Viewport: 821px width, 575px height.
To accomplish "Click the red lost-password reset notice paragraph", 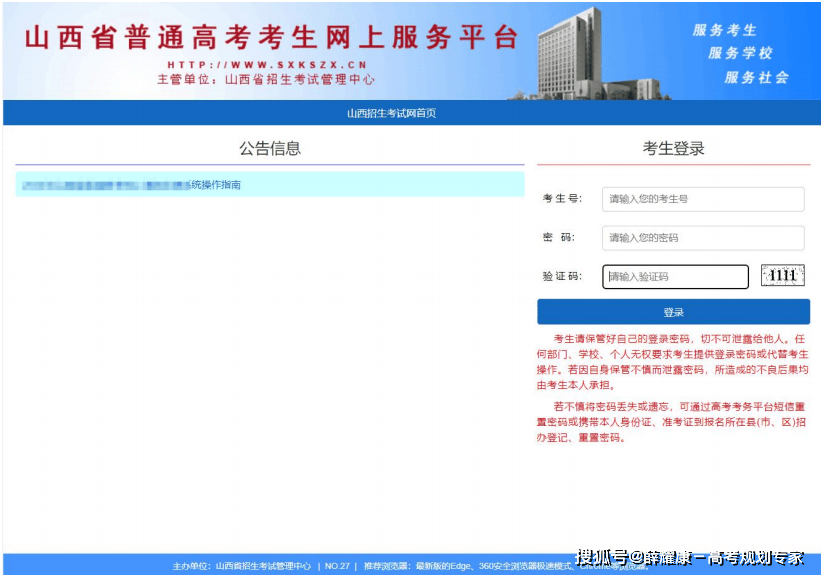I will [671, 422].
